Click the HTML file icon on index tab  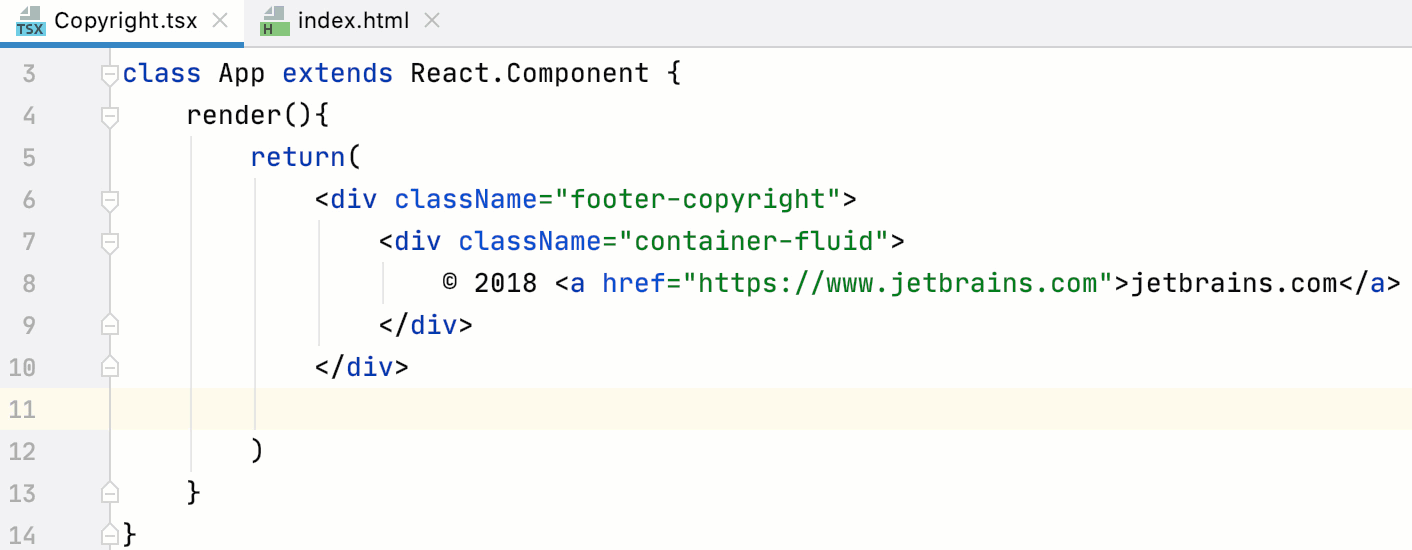pyautogui.click(x=273, y=21)
